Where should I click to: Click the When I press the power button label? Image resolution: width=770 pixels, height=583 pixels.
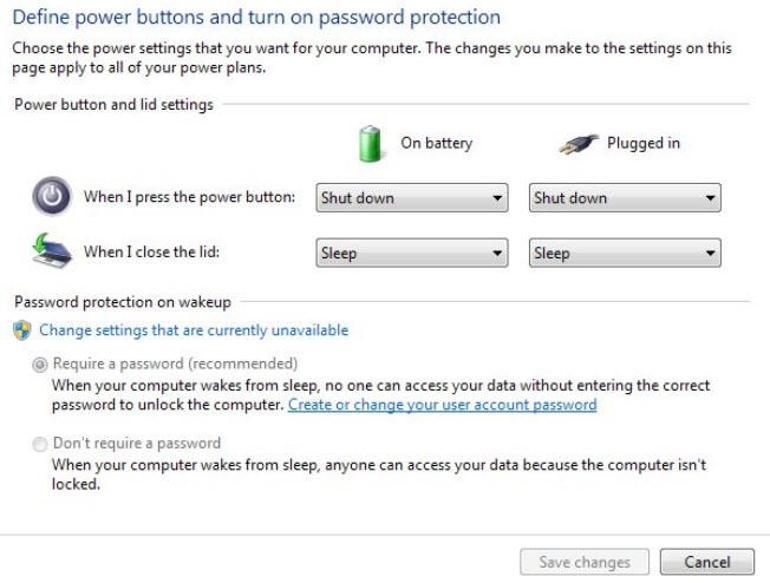point(189,197)
